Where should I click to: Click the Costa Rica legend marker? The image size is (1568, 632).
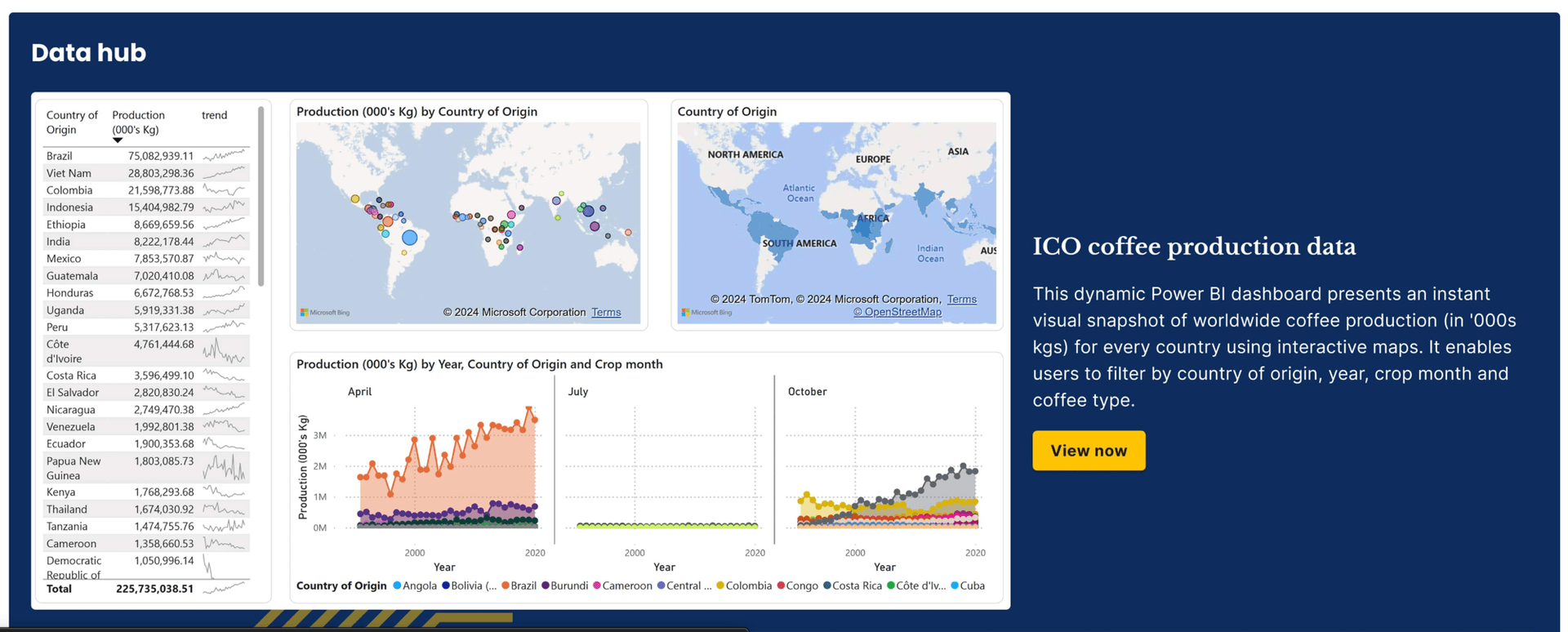click(827, 585)
